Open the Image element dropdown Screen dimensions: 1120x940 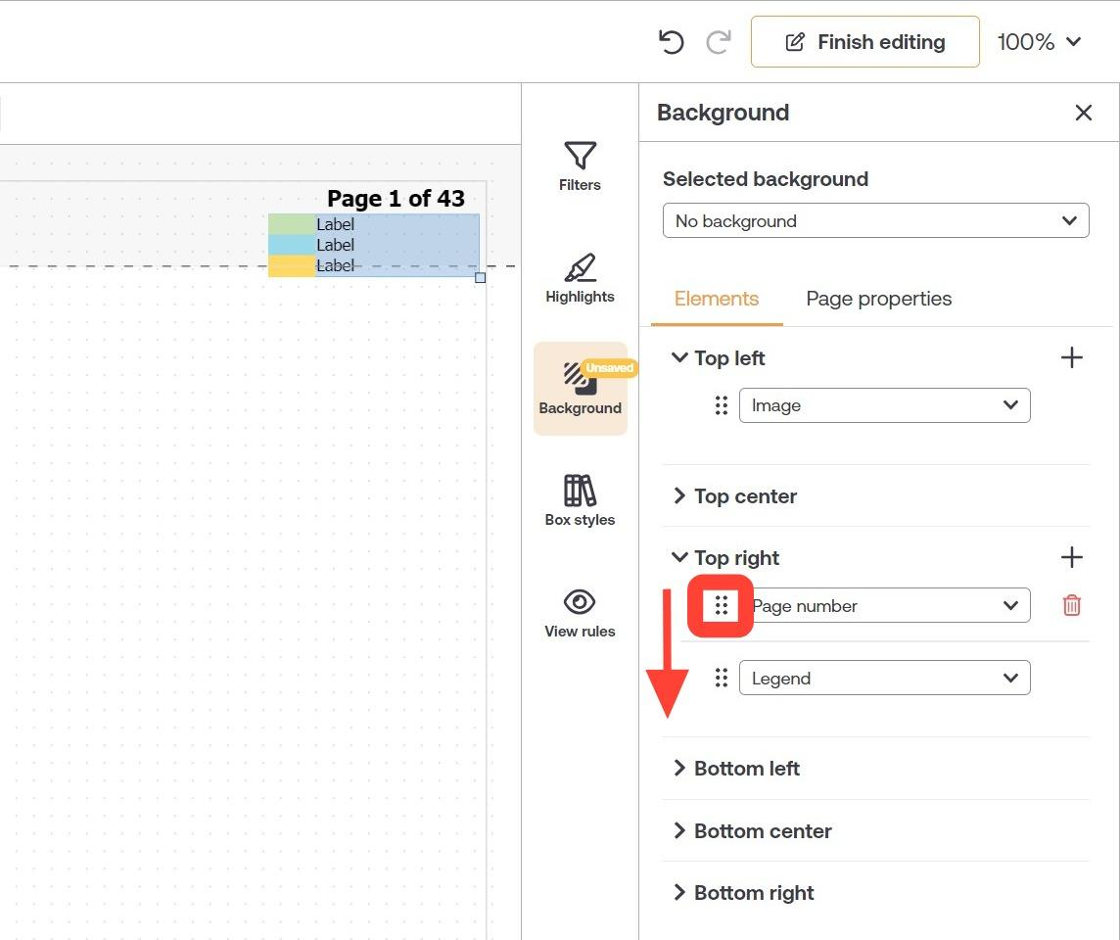tap(884, 406)
